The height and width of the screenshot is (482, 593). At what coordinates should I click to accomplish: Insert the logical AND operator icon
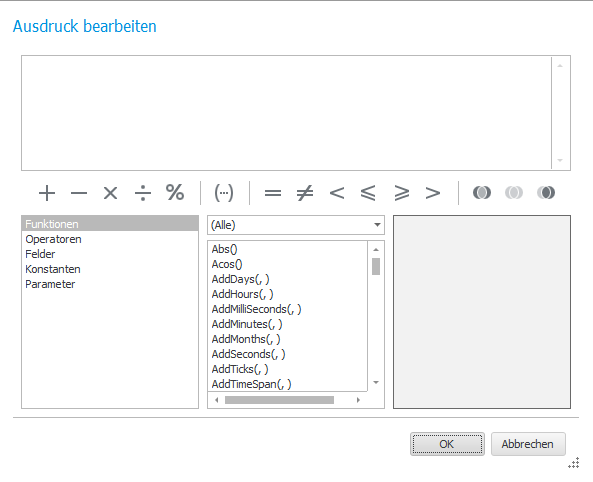(x=482, y=193)
